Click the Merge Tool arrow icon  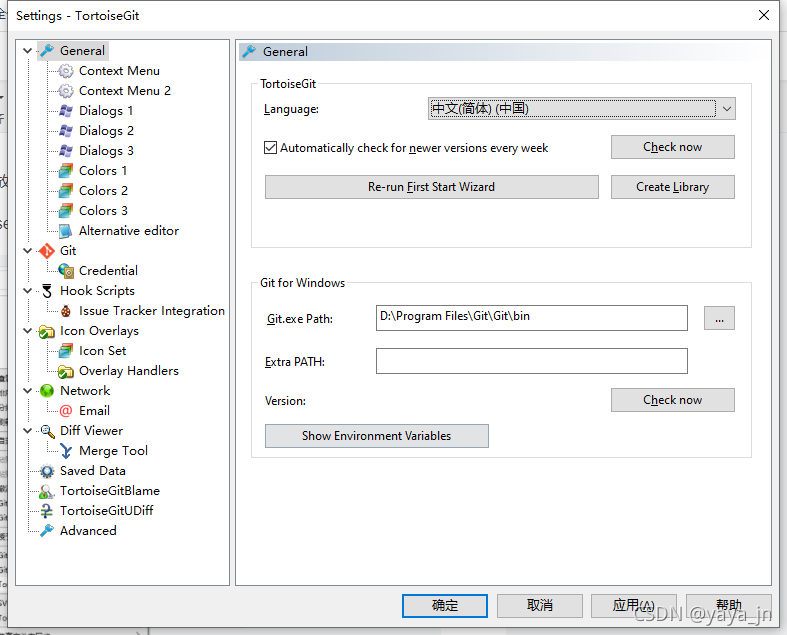66,451
